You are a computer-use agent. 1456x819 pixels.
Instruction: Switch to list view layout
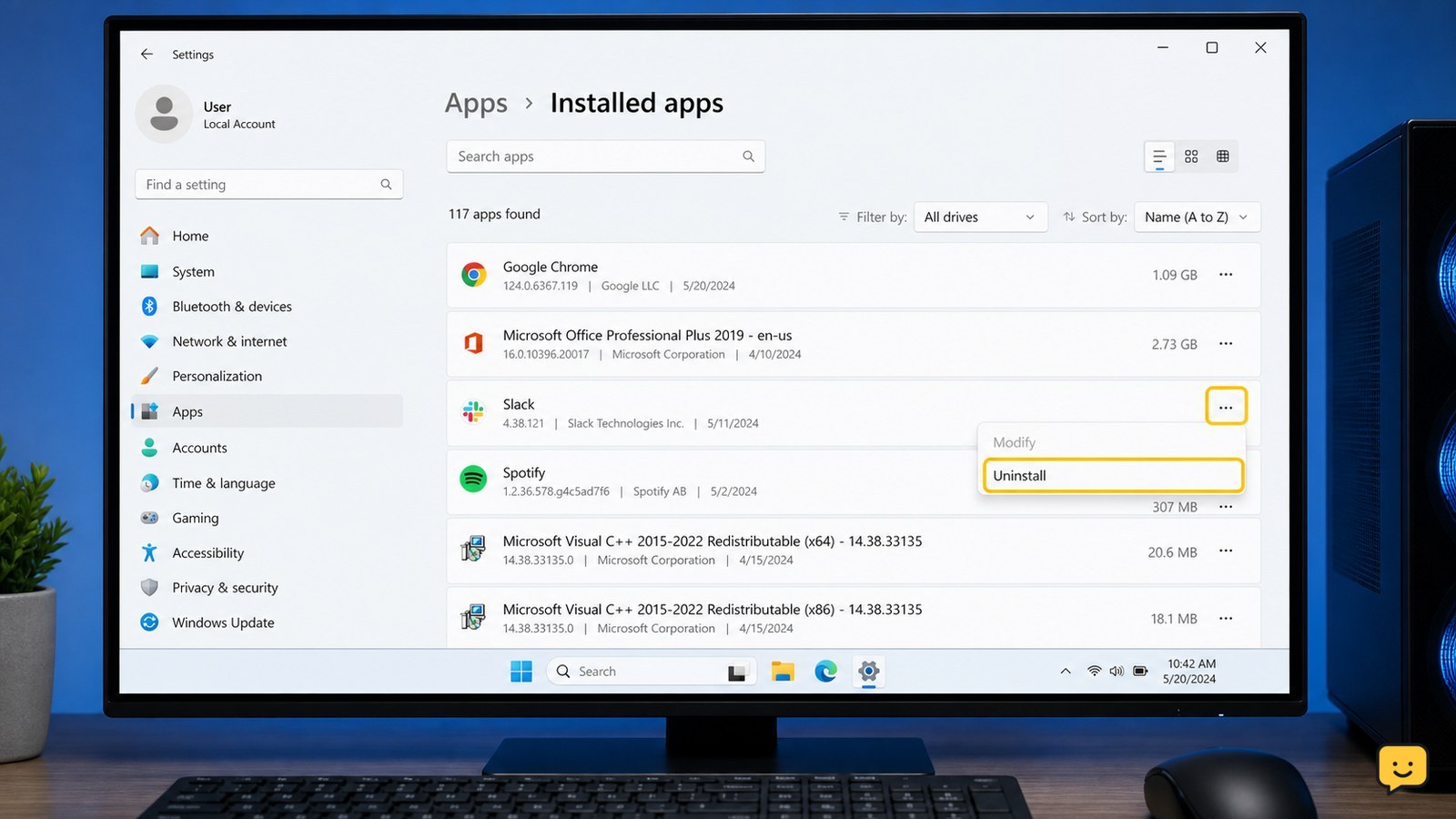[1159, 157]
